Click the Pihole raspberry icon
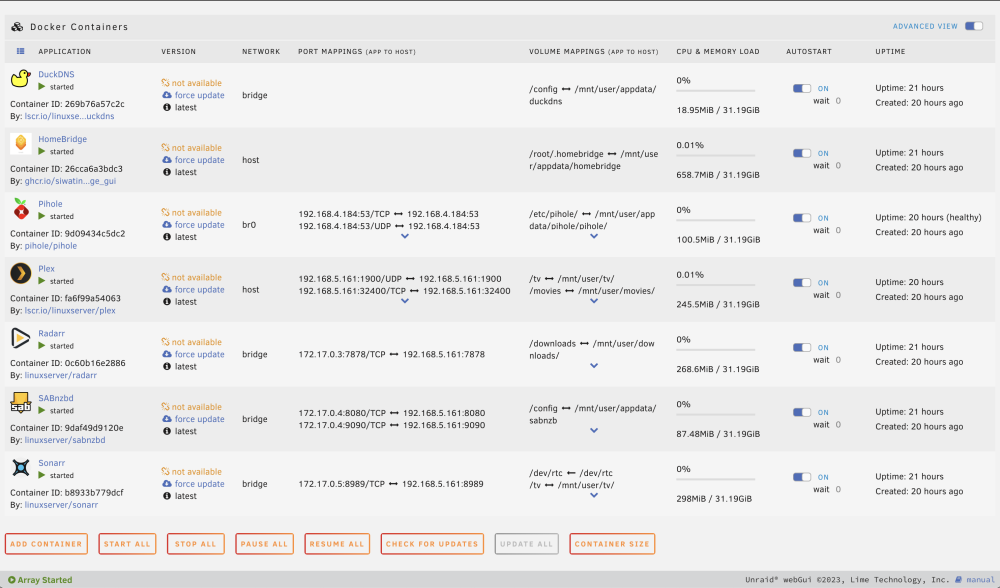This screenshot has height=588, width=1000. 20,208
